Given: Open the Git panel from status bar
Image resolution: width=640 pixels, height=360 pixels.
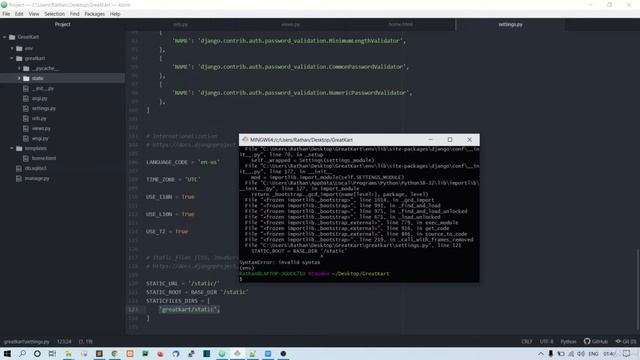Looking at the screenshot, I should 626,342.
